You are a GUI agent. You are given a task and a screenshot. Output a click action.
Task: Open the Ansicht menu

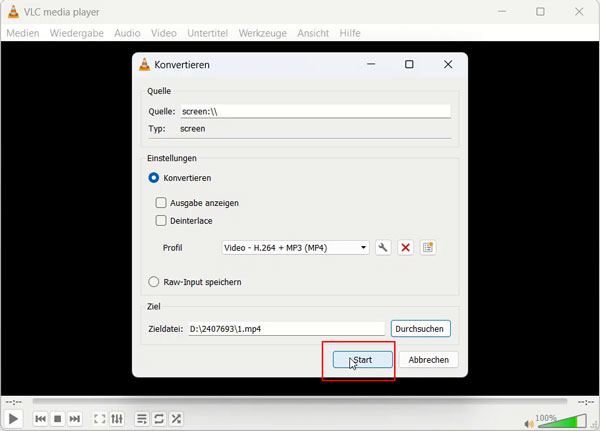point(313,33)
